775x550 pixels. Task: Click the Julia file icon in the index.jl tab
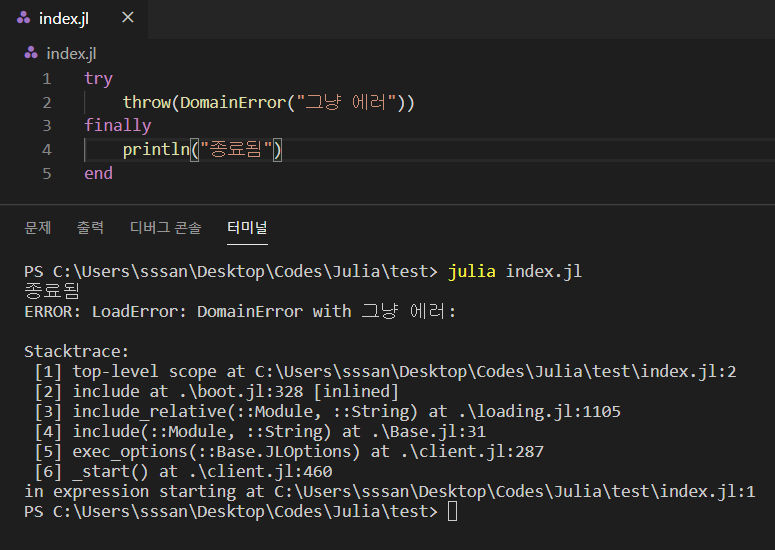pyautogui.click(x=24, y=18)
